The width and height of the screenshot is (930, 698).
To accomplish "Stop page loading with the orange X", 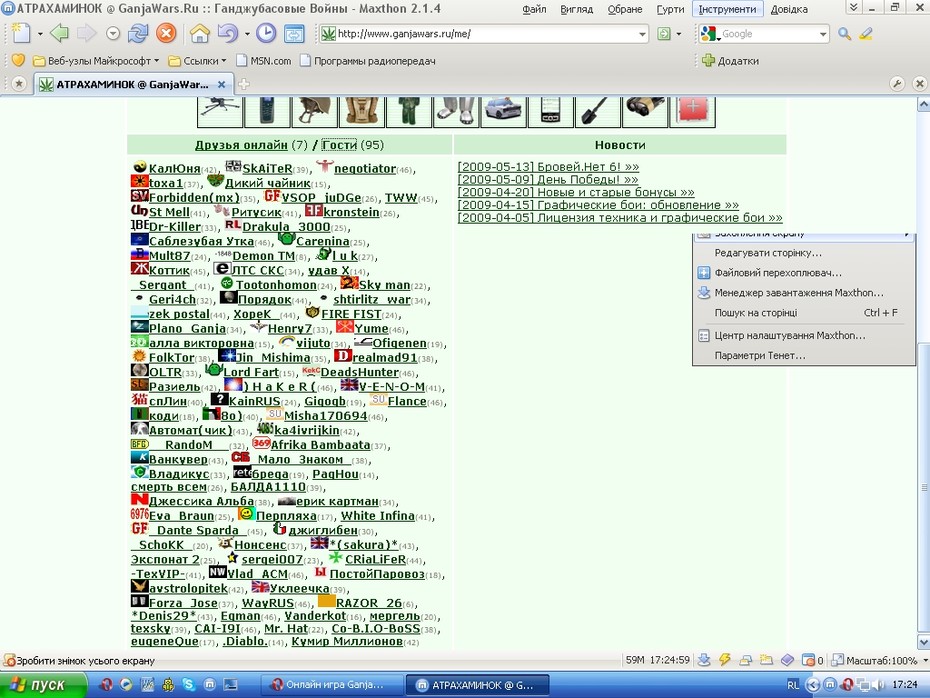I will pyautogui.click(x=166, y=33).
